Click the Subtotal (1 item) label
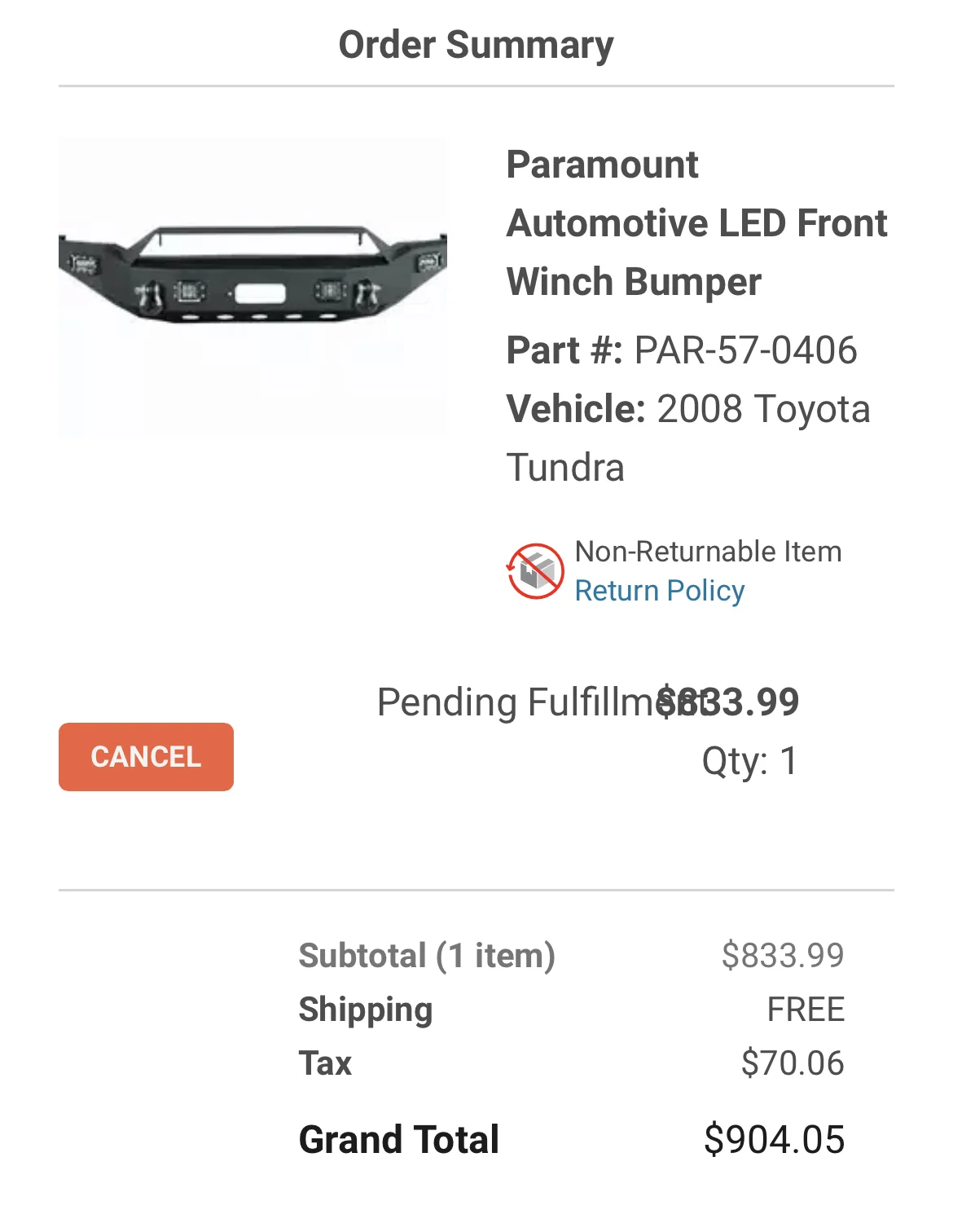Screen dimensions: 953x1232 coord(427,955)
